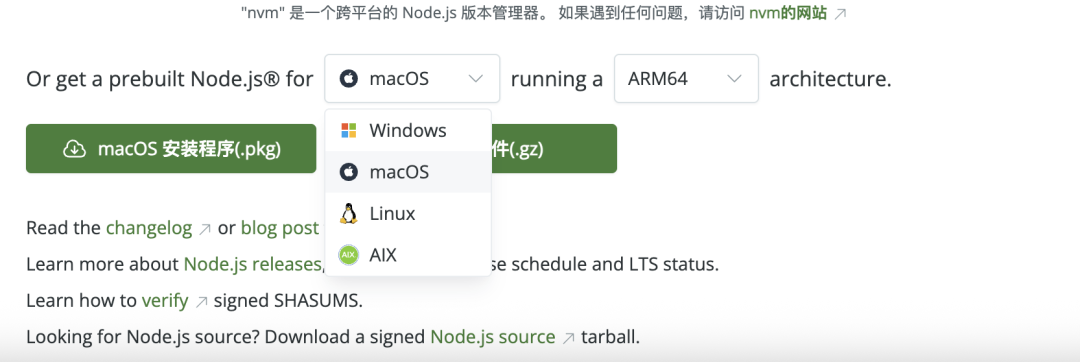
Task: Click the partially hidden .gz download button
Action: [554, 149]
